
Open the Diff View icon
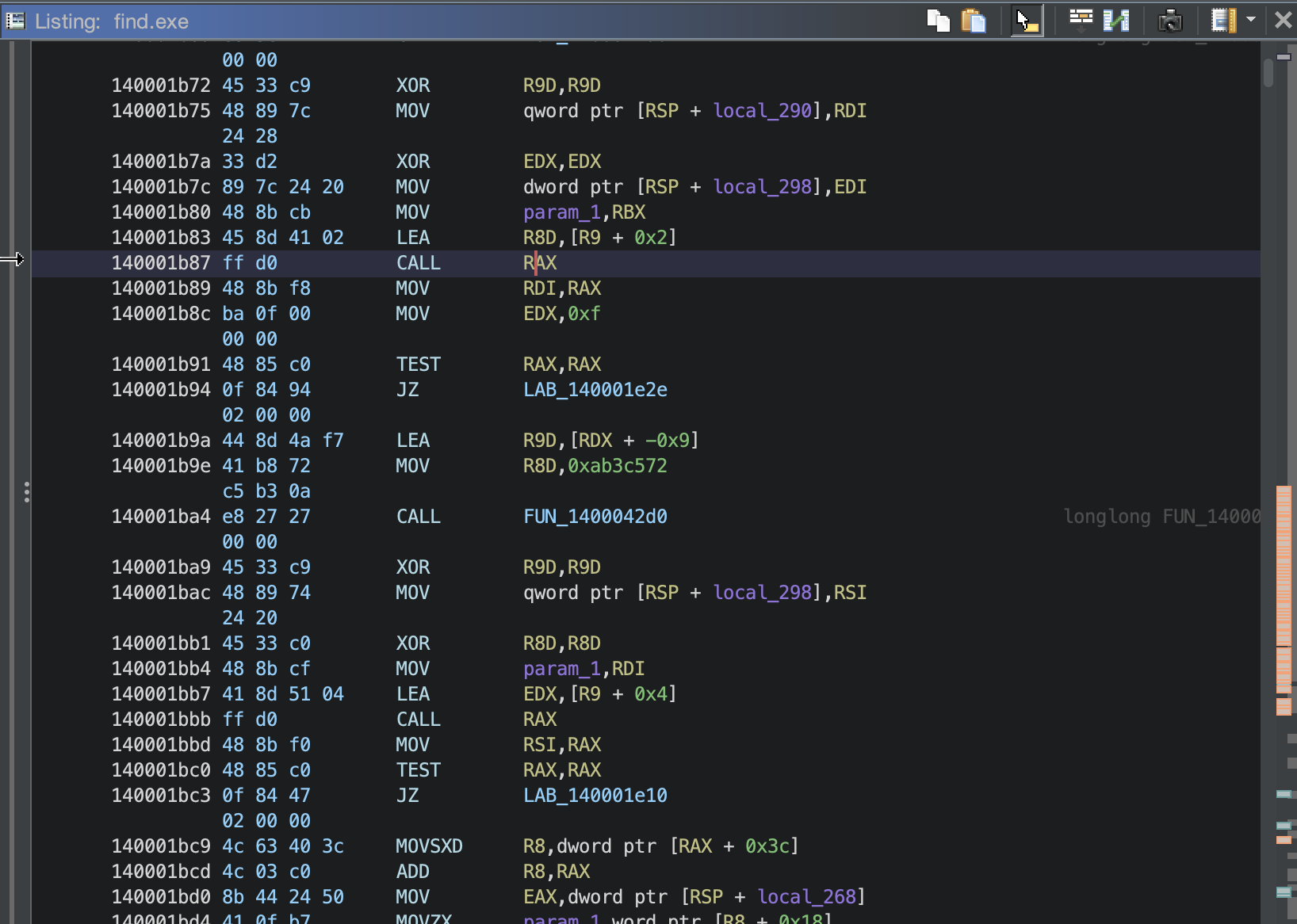click(x=1116, y=21)
